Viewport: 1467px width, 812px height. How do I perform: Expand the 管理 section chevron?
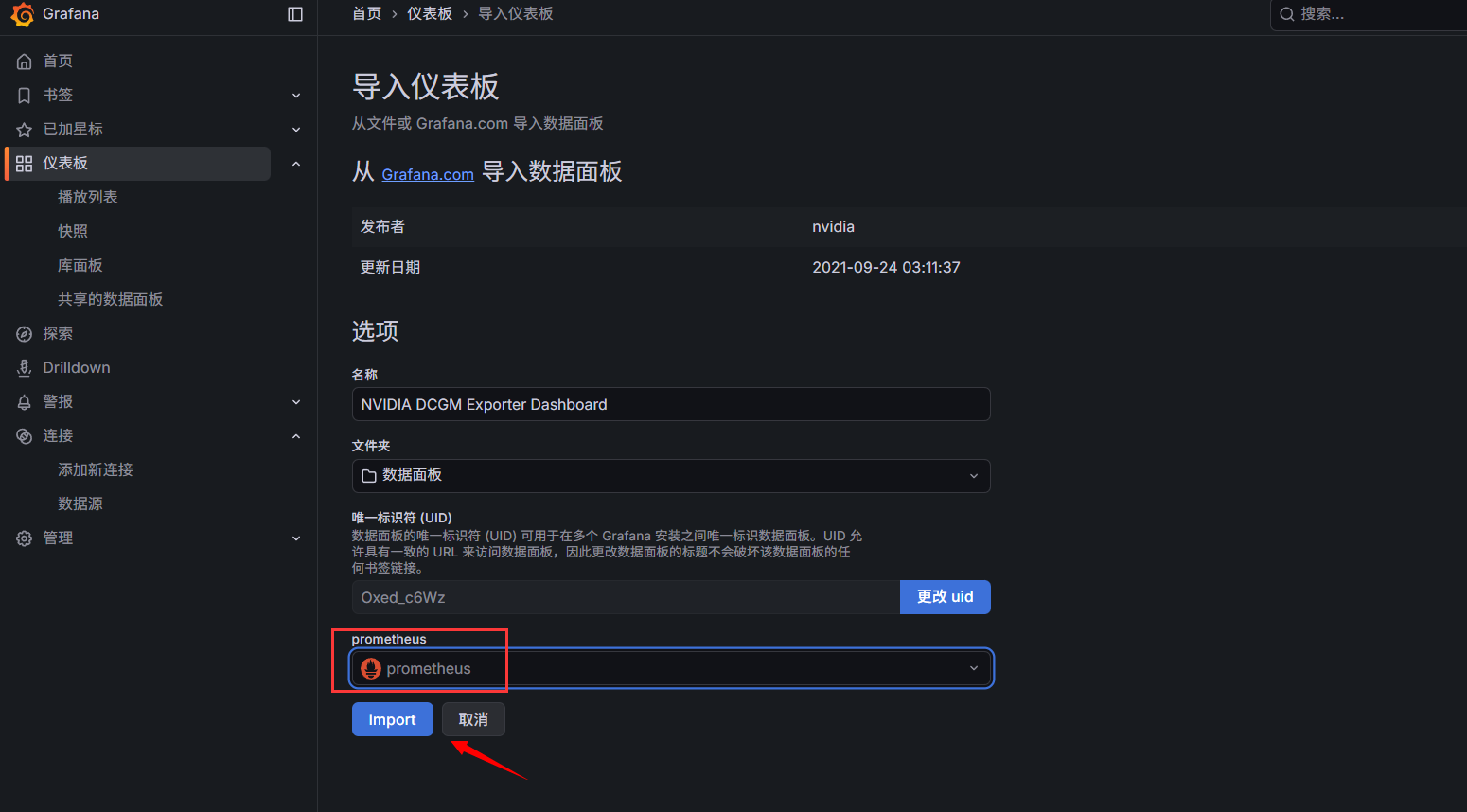click(x=296, y=538)
